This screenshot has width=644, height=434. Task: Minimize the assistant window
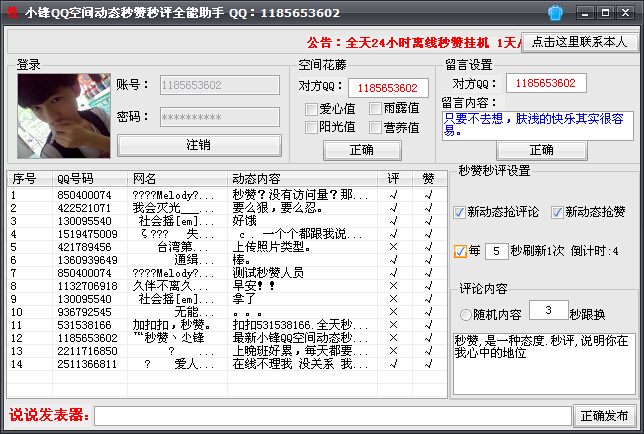point(583,13)
